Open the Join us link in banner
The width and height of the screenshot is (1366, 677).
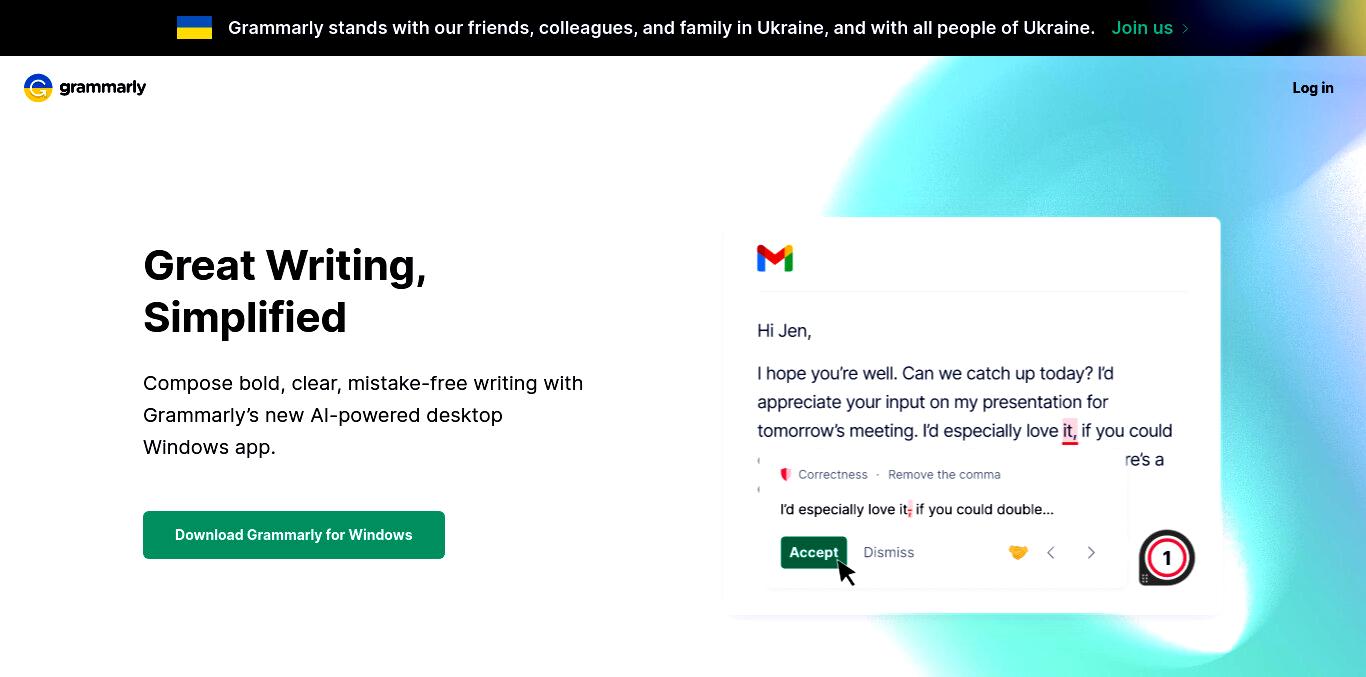1142,28
